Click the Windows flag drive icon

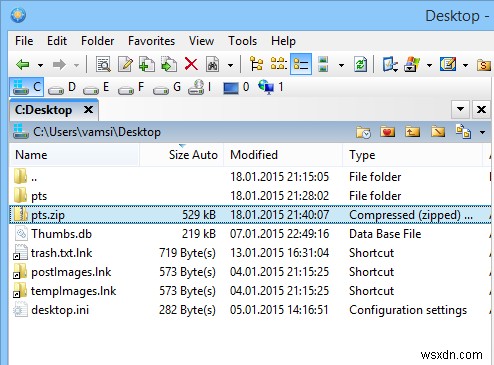(412, 64)
